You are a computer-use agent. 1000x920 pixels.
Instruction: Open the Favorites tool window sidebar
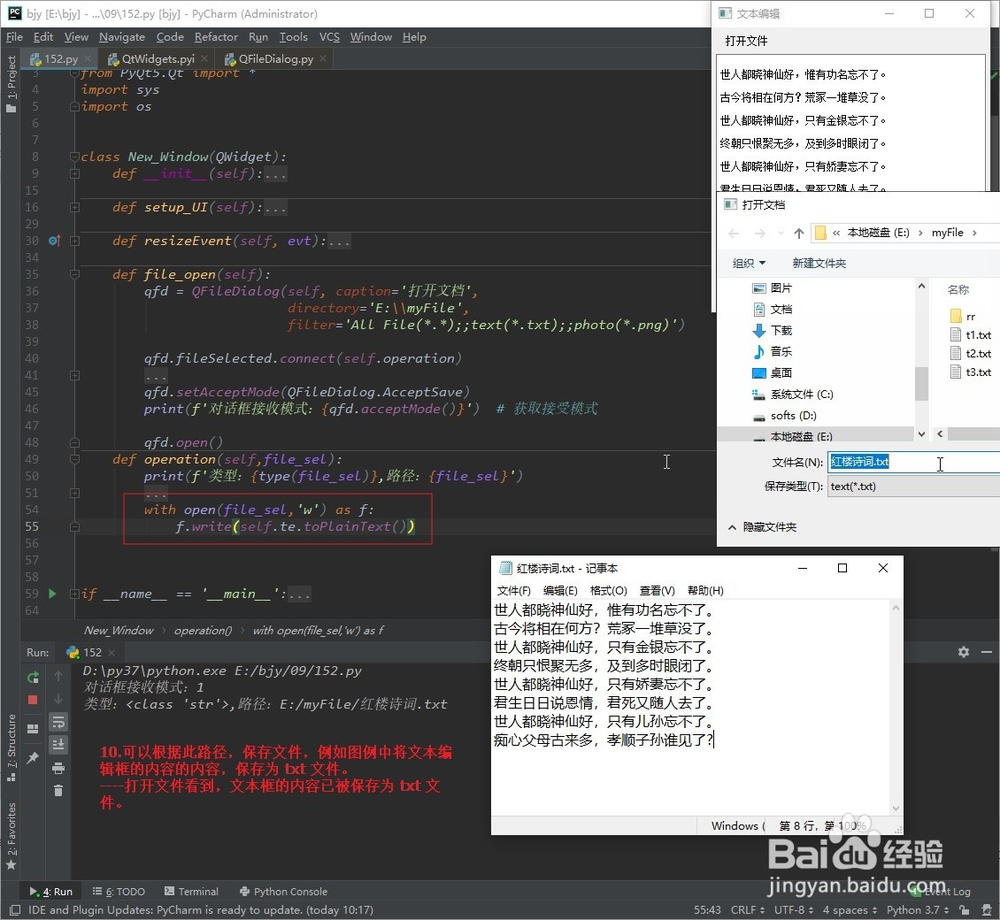11,835
